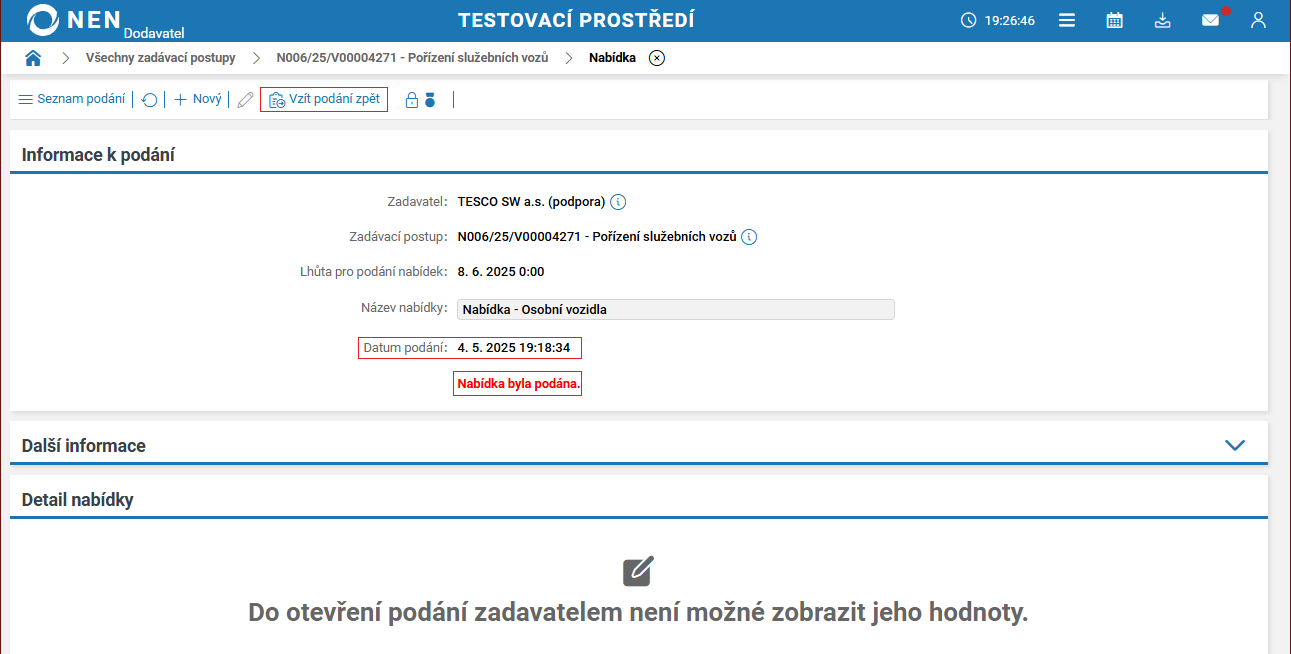Click the Vzít podání zpět button
Viewport: 1291px width, 654px height.
tap(323, 99)
